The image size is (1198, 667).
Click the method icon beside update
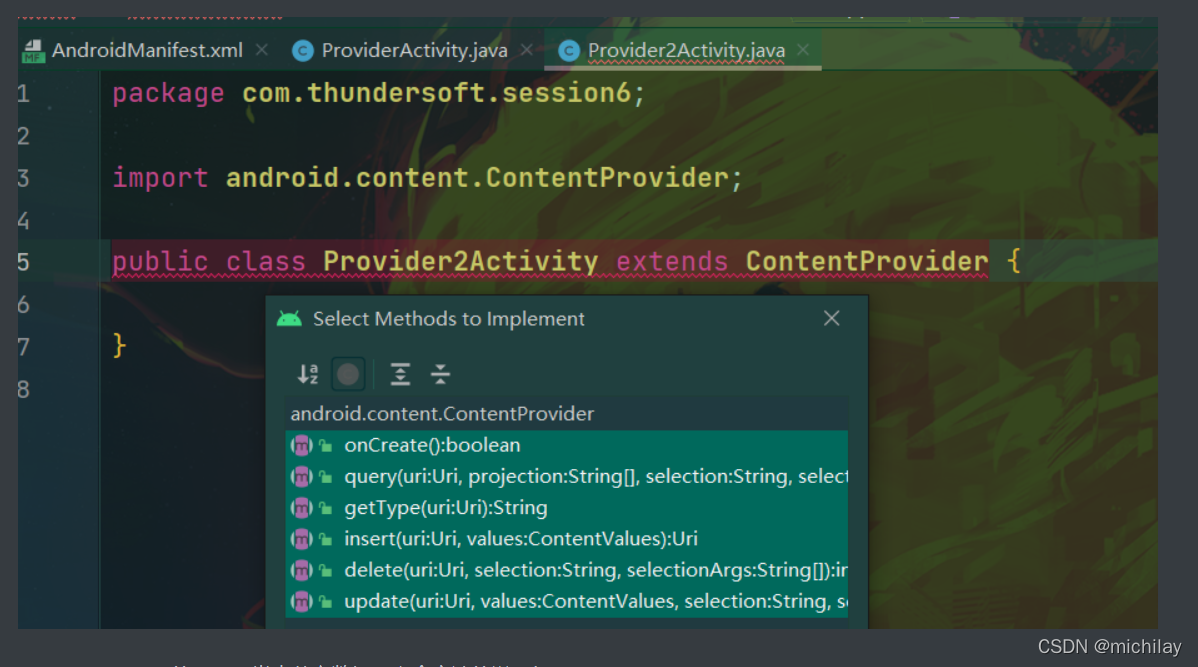point(302,602)
